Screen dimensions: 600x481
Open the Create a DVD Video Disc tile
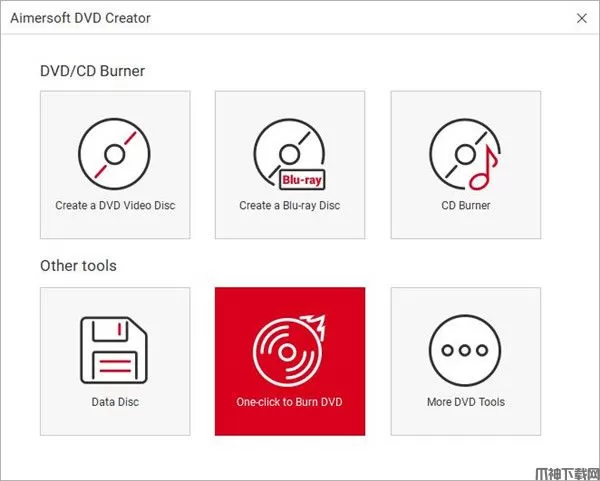tap(115, 165)
